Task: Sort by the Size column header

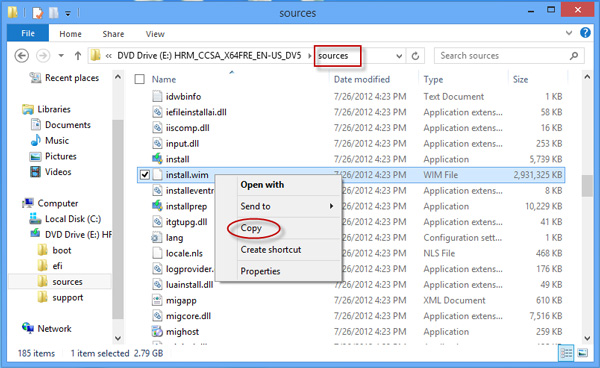Action: coord(520,80)
